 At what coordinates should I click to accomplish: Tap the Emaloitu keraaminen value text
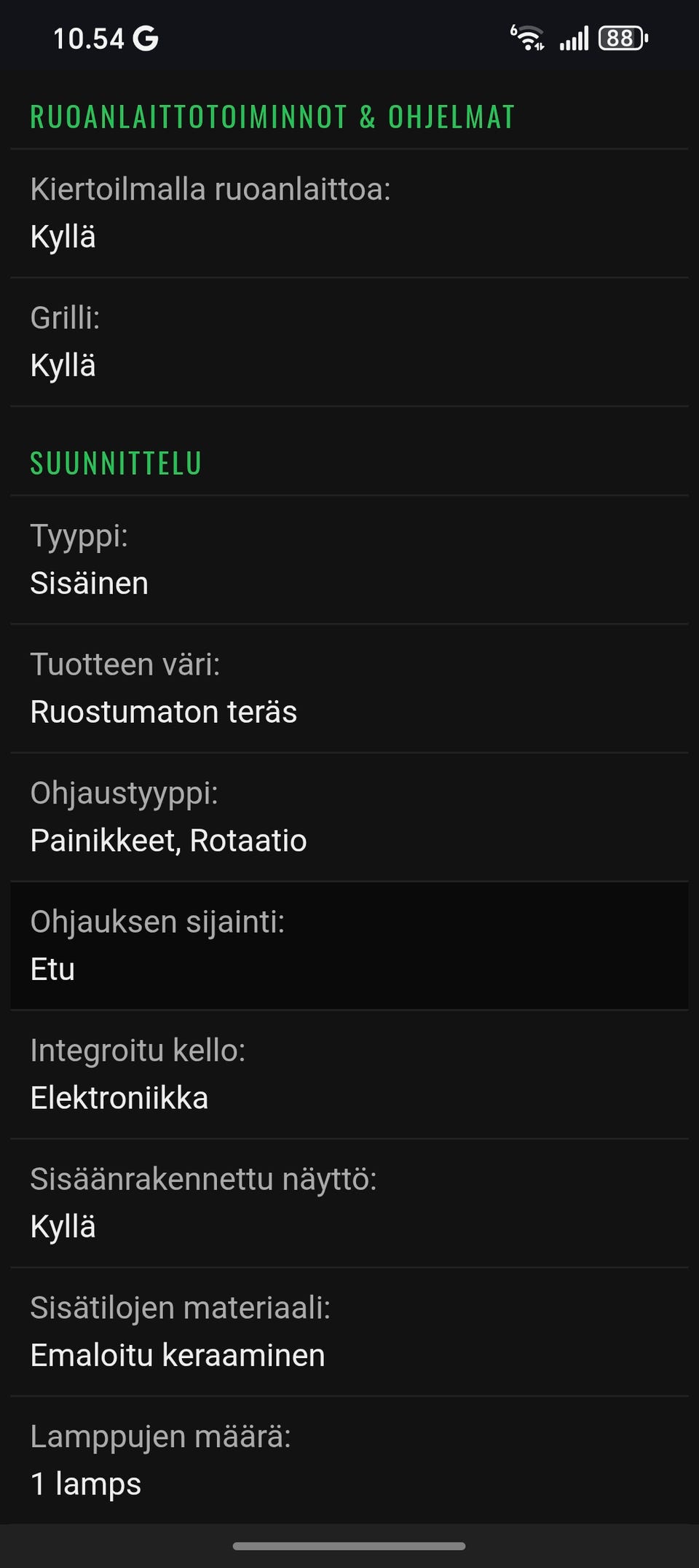[178, 1355]
